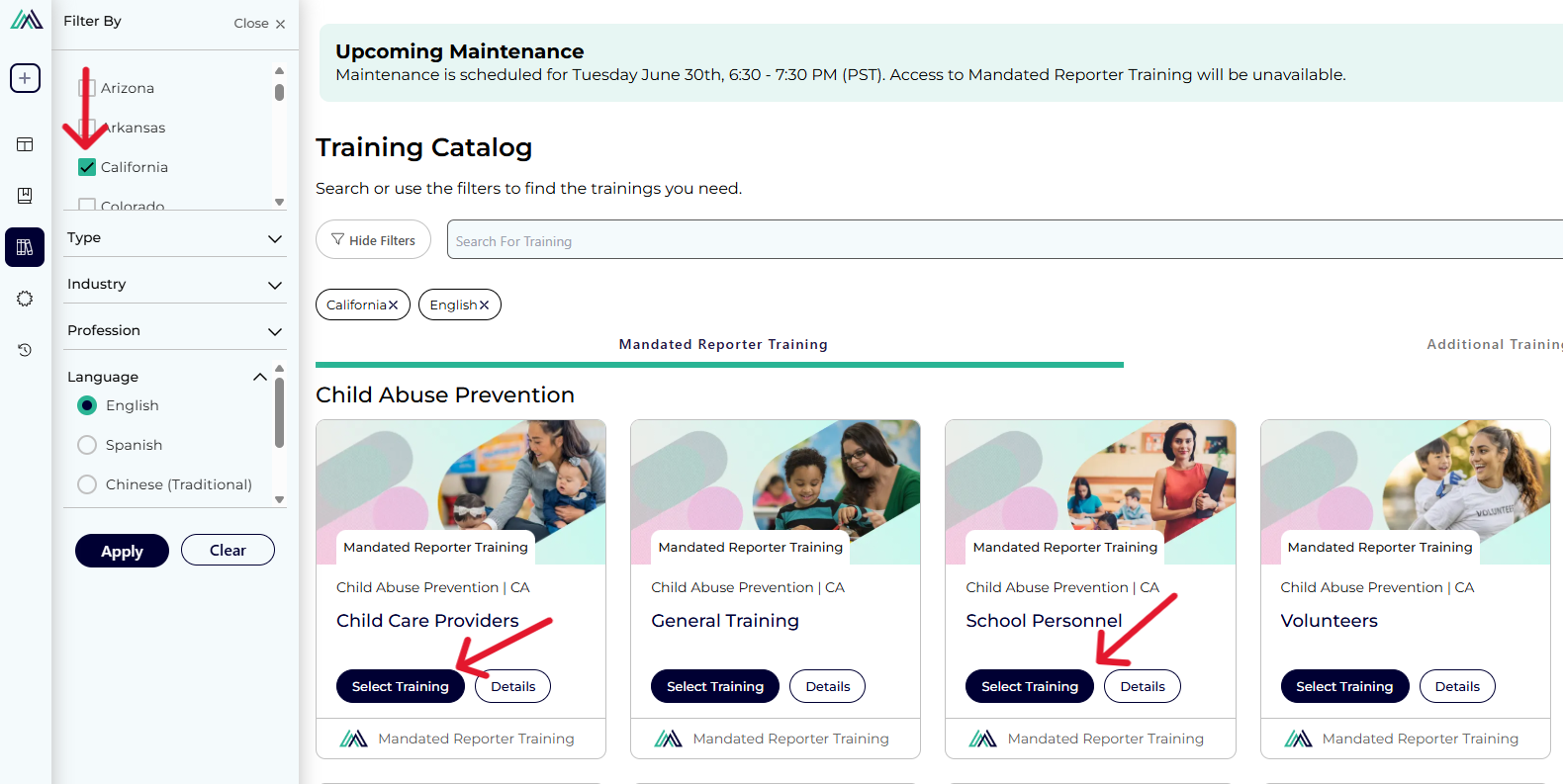The width and height of the screenshot is (1563, 784).
Task: Click the state list scrollbar thumb
Action: [x=280, y=92]
